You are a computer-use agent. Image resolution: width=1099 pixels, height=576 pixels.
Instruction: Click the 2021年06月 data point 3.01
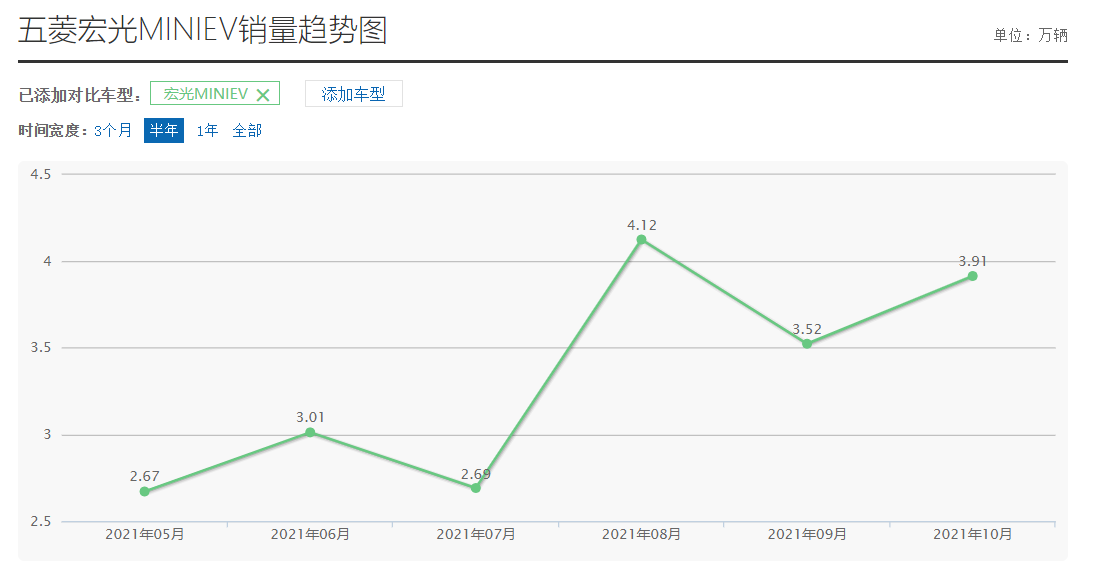310,432
